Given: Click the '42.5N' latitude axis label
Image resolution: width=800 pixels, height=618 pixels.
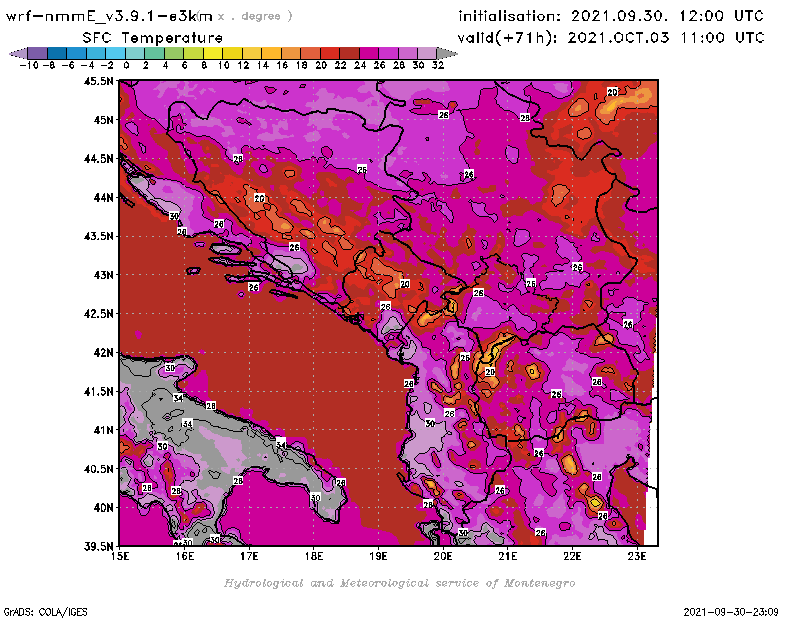Looking at the screenshot, I should click(x=98, y=314).
